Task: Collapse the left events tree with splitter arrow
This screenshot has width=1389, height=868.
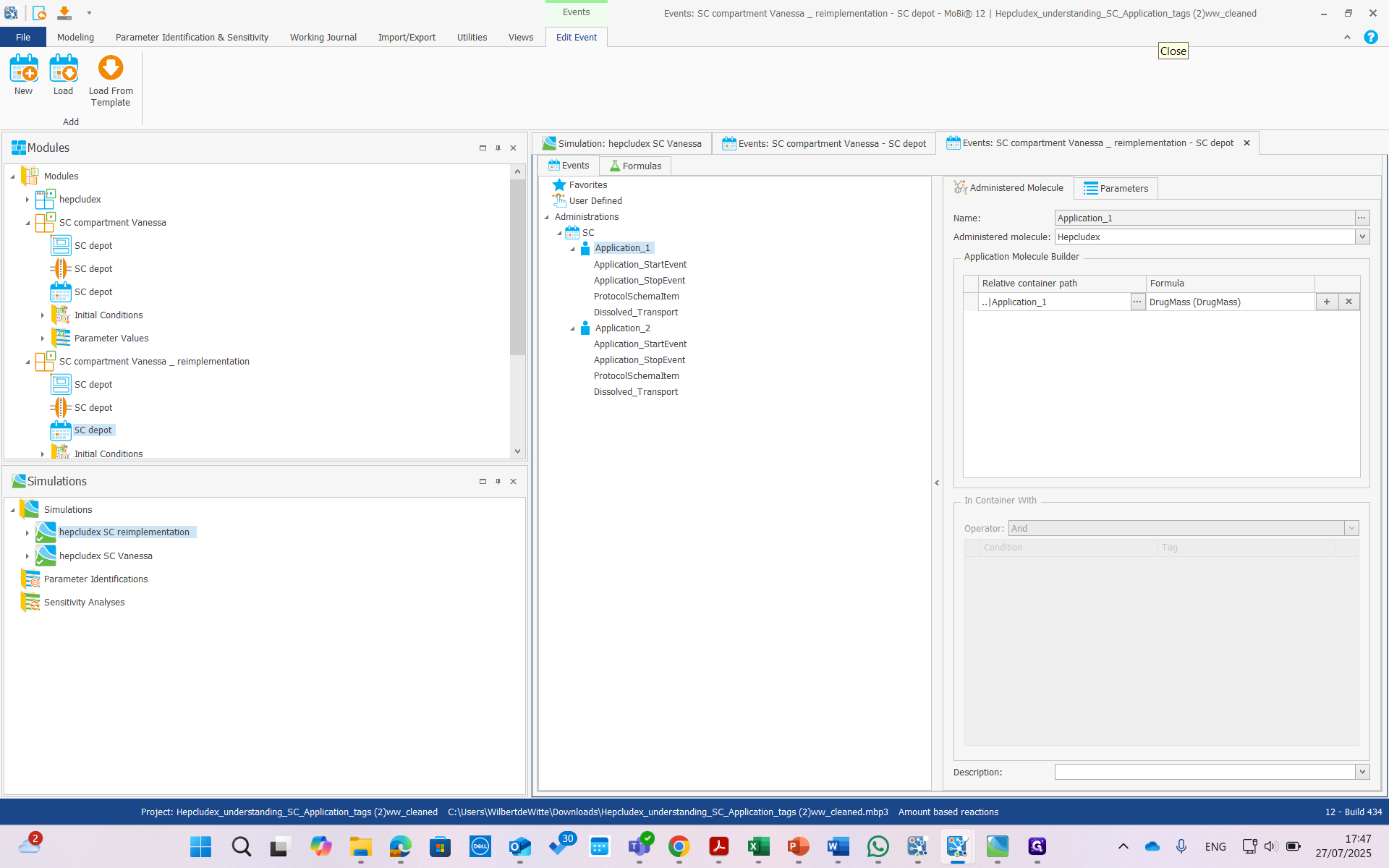Action: click(x=937, y=482)
